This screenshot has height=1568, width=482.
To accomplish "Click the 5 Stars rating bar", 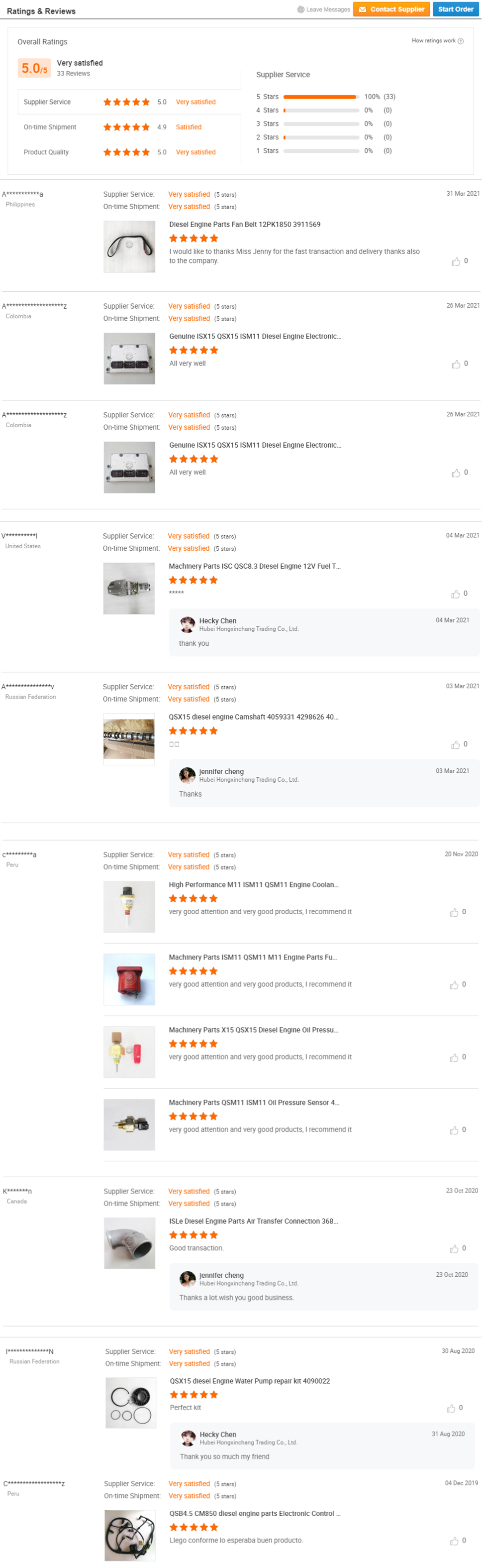I will (x=321, y=97).
